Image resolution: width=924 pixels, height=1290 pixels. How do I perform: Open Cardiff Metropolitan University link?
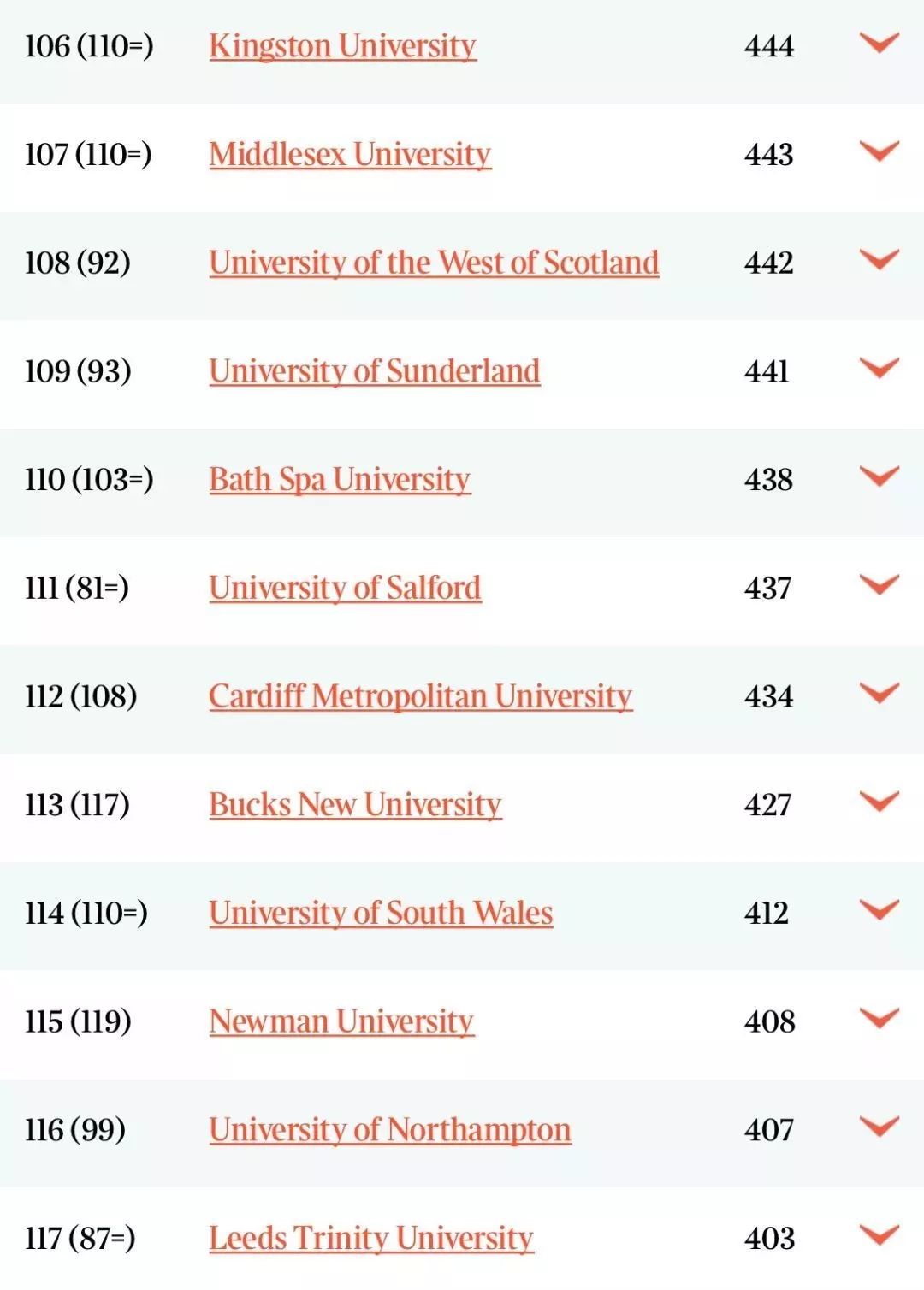tap(420, 696)
